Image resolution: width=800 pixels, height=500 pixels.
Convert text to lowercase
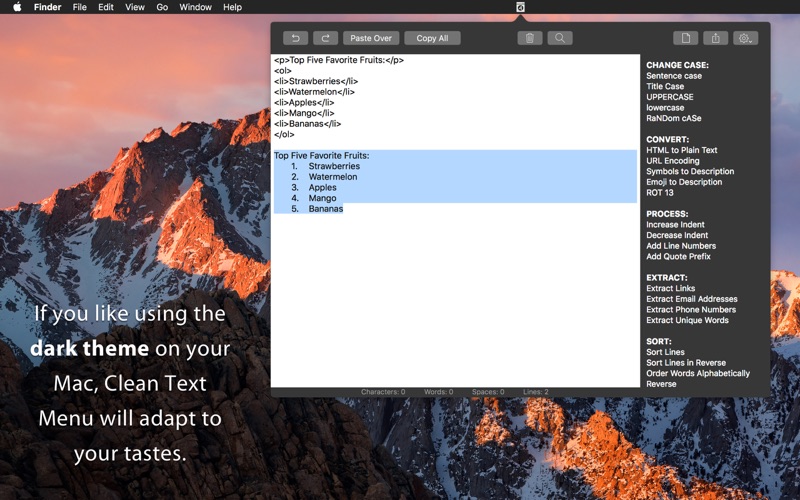665,108
